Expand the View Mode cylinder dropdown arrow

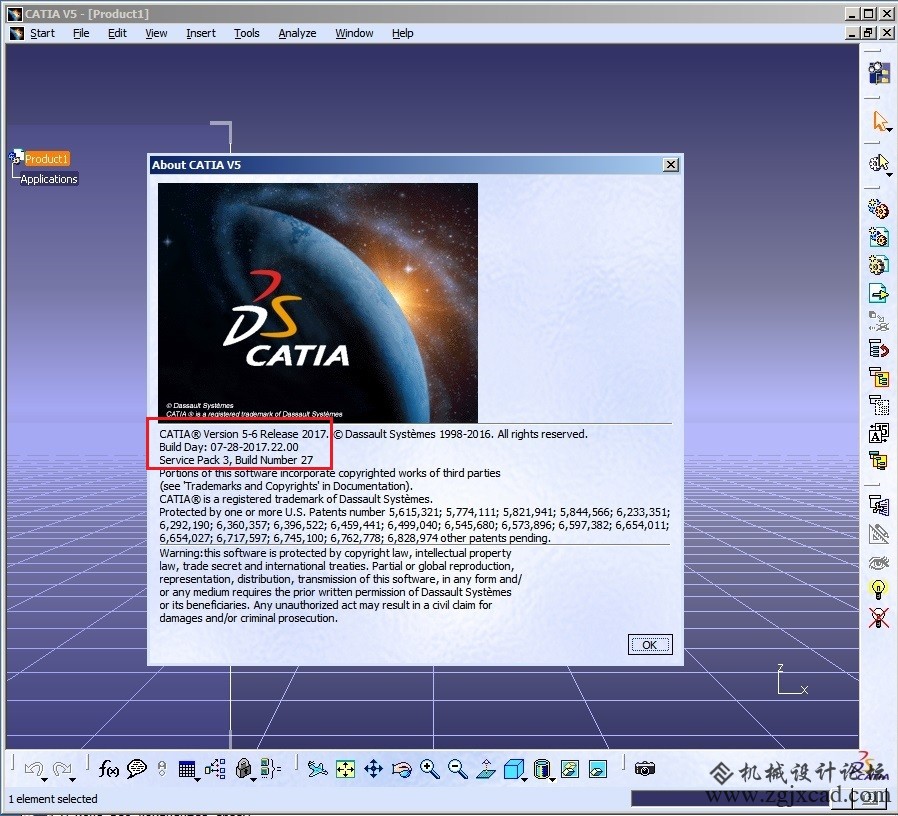[x=552, y=780]
